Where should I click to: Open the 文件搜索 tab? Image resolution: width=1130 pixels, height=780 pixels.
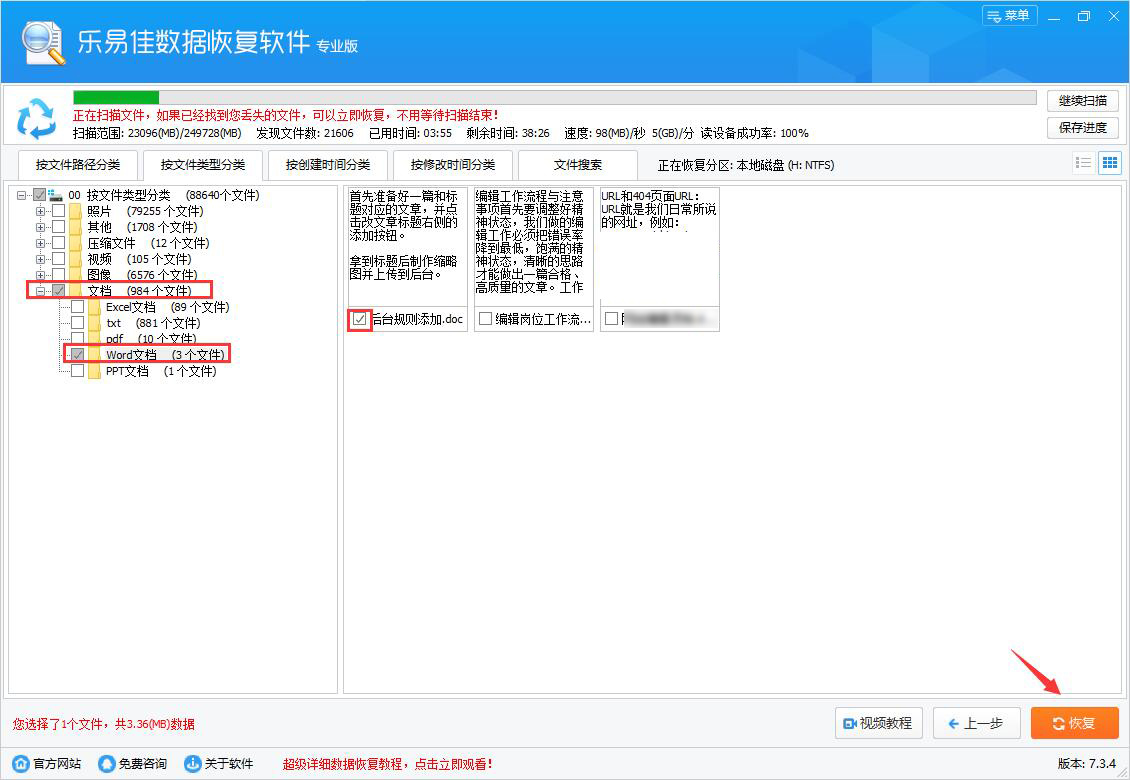(577, 165)
